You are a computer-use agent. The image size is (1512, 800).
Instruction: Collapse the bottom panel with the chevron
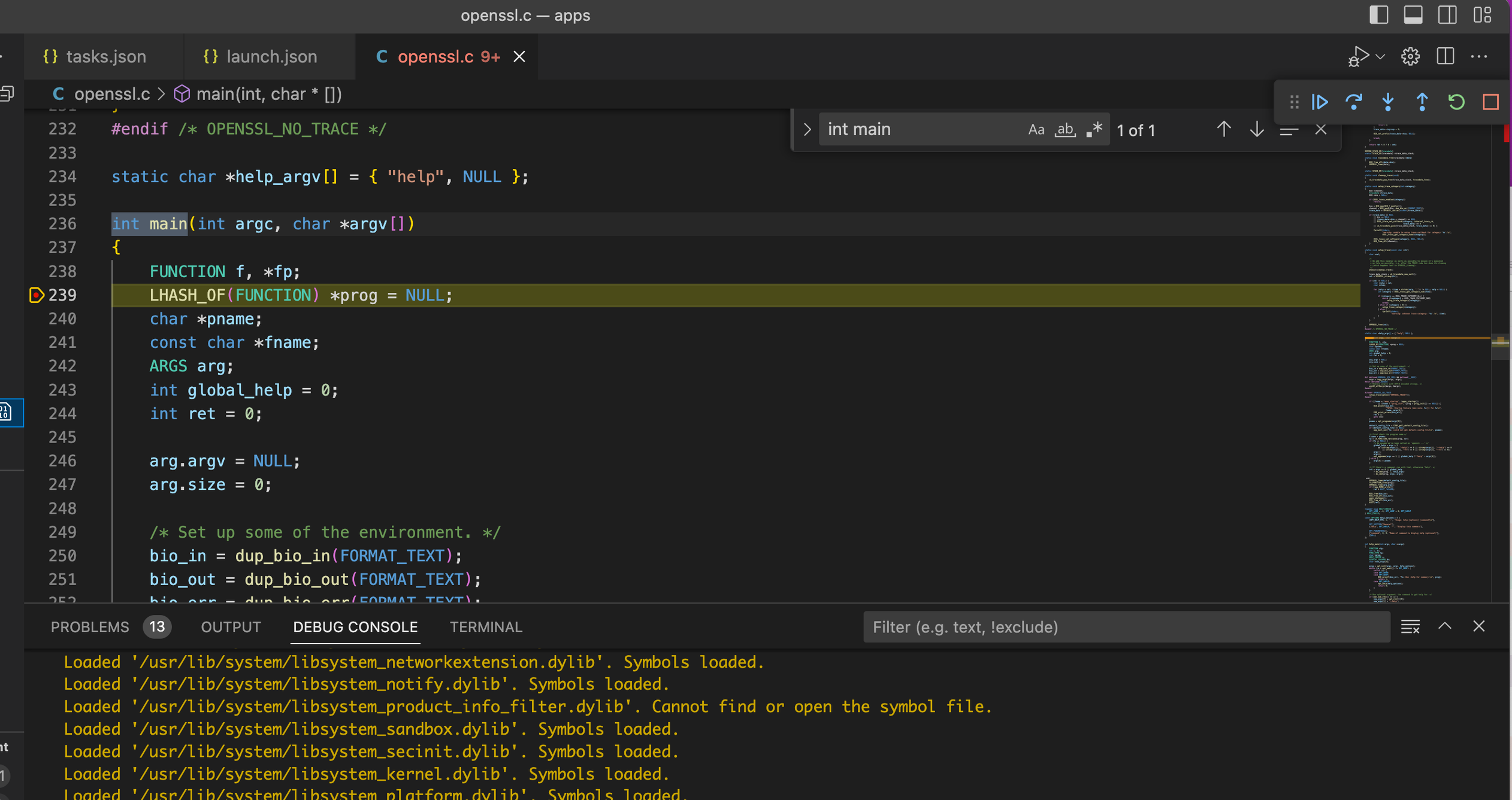pos(1444,626)
